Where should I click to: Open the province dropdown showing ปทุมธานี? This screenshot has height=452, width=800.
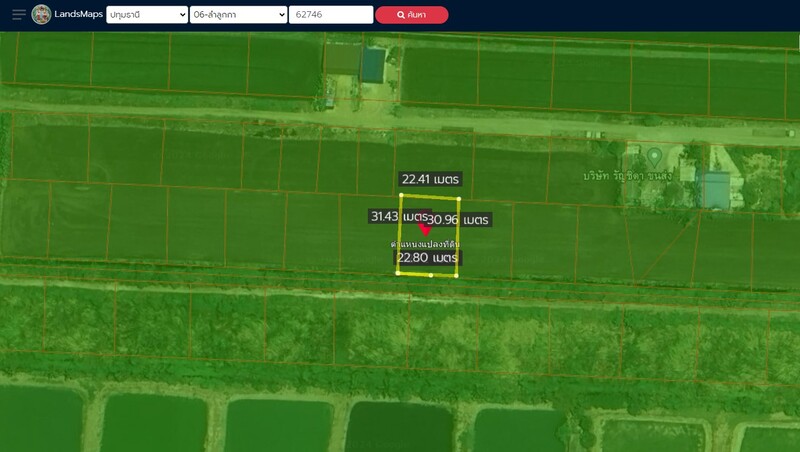pyautogui.click(x=147, y=15)
